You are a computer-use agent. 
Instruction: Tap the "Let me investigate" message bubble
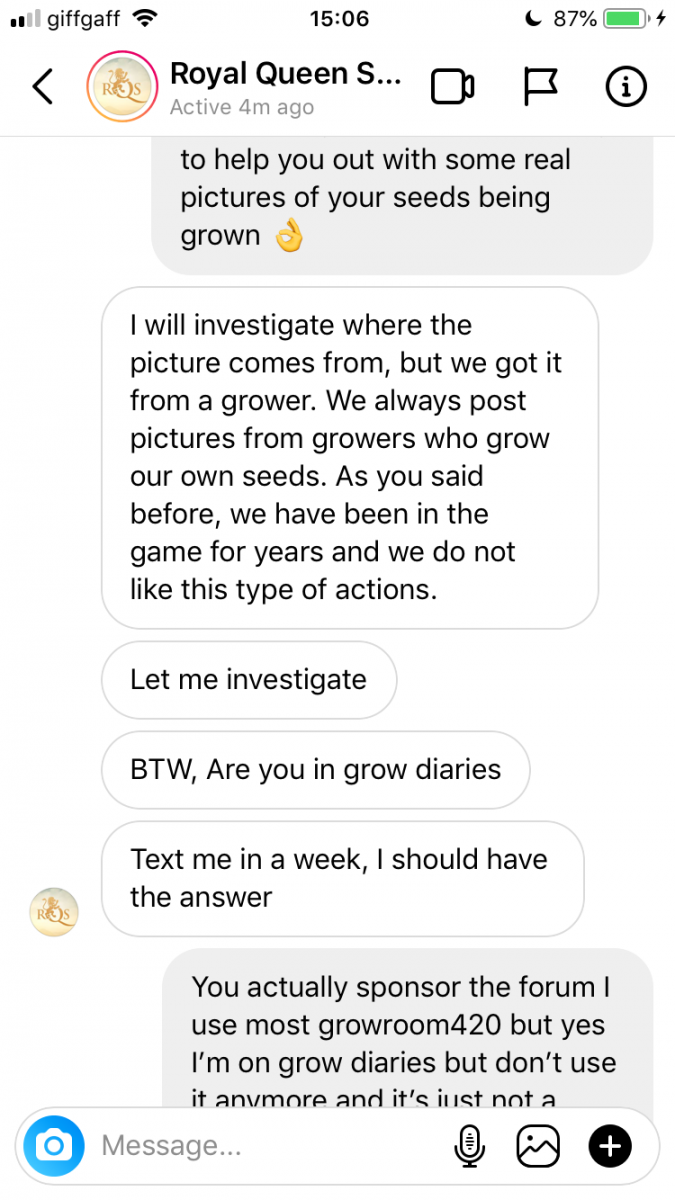[248, 680]
